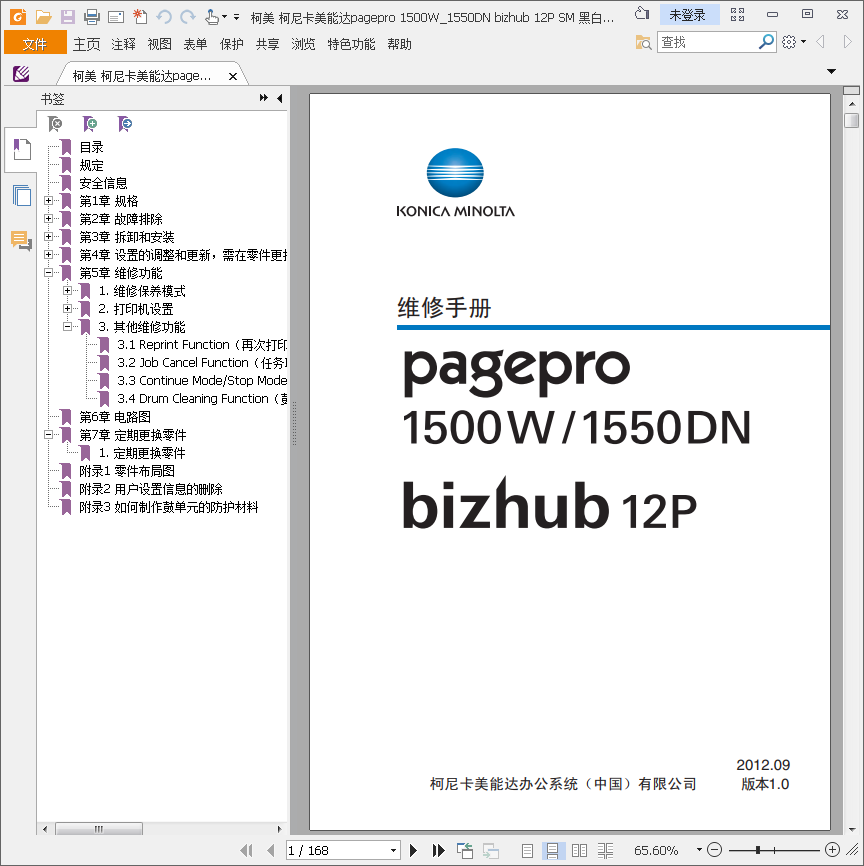Expand the 第3章 拆卸和安装 bookmark
864x866 pixels.
pyautogui.click(x=49, y=237)
